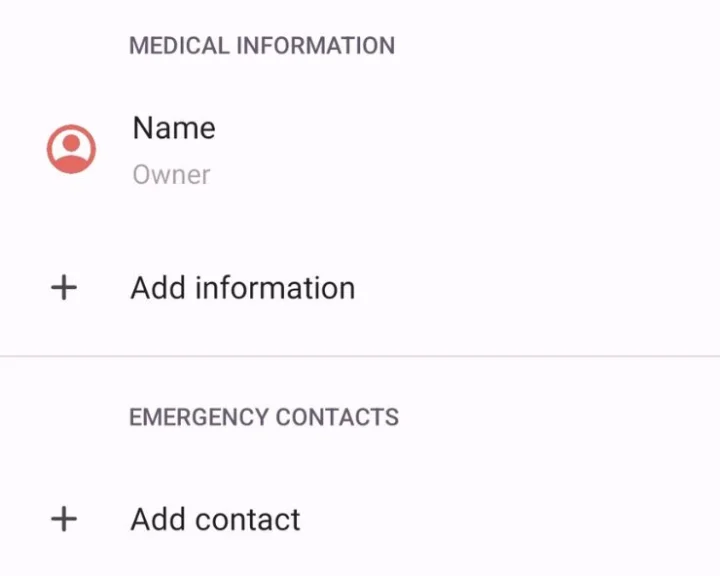Image resolution: width=720 pixels, height=576 pixels.
Task: Tap the MEDICAL INFORMATION section header
Action: tap(262, 46)
